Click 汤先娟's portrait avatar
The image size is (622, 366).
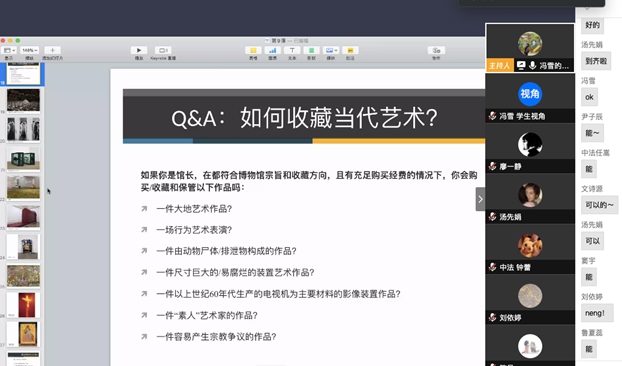[x=530, y=195]
